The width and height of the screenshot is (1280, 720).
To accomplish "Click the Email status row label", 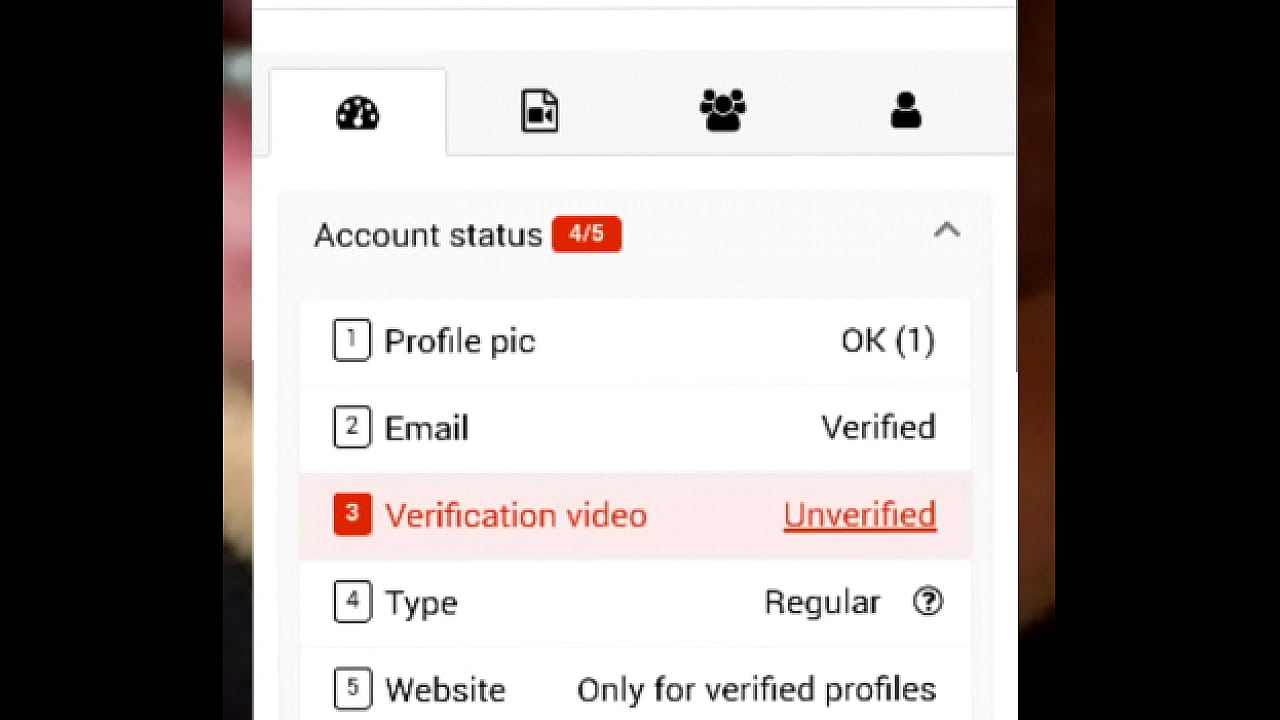I will [427, 429].
